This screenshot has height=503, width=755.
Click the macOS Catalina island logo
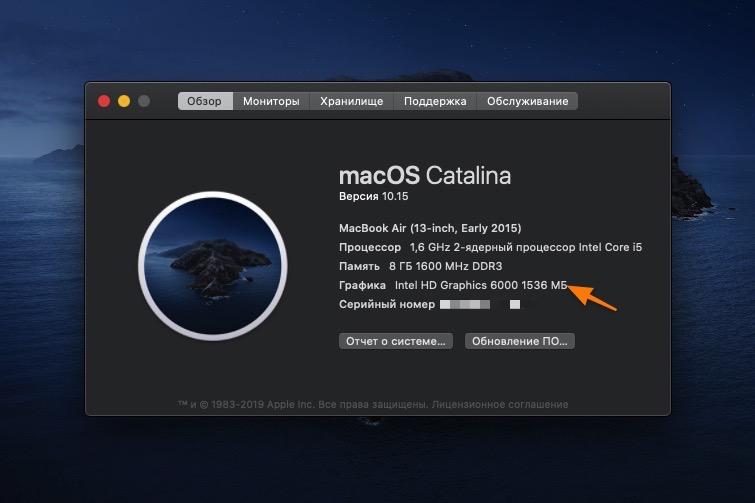pyautogui.click(x=213, y=266)
